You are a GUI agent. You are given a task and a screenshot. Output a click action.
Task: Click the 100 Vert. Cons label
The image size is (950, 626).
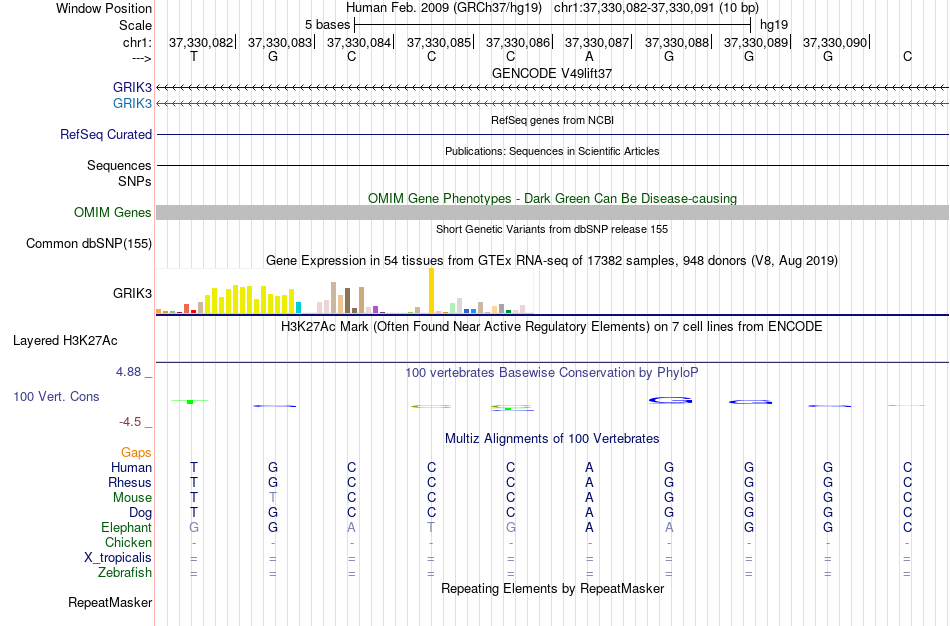pos(56,396)
